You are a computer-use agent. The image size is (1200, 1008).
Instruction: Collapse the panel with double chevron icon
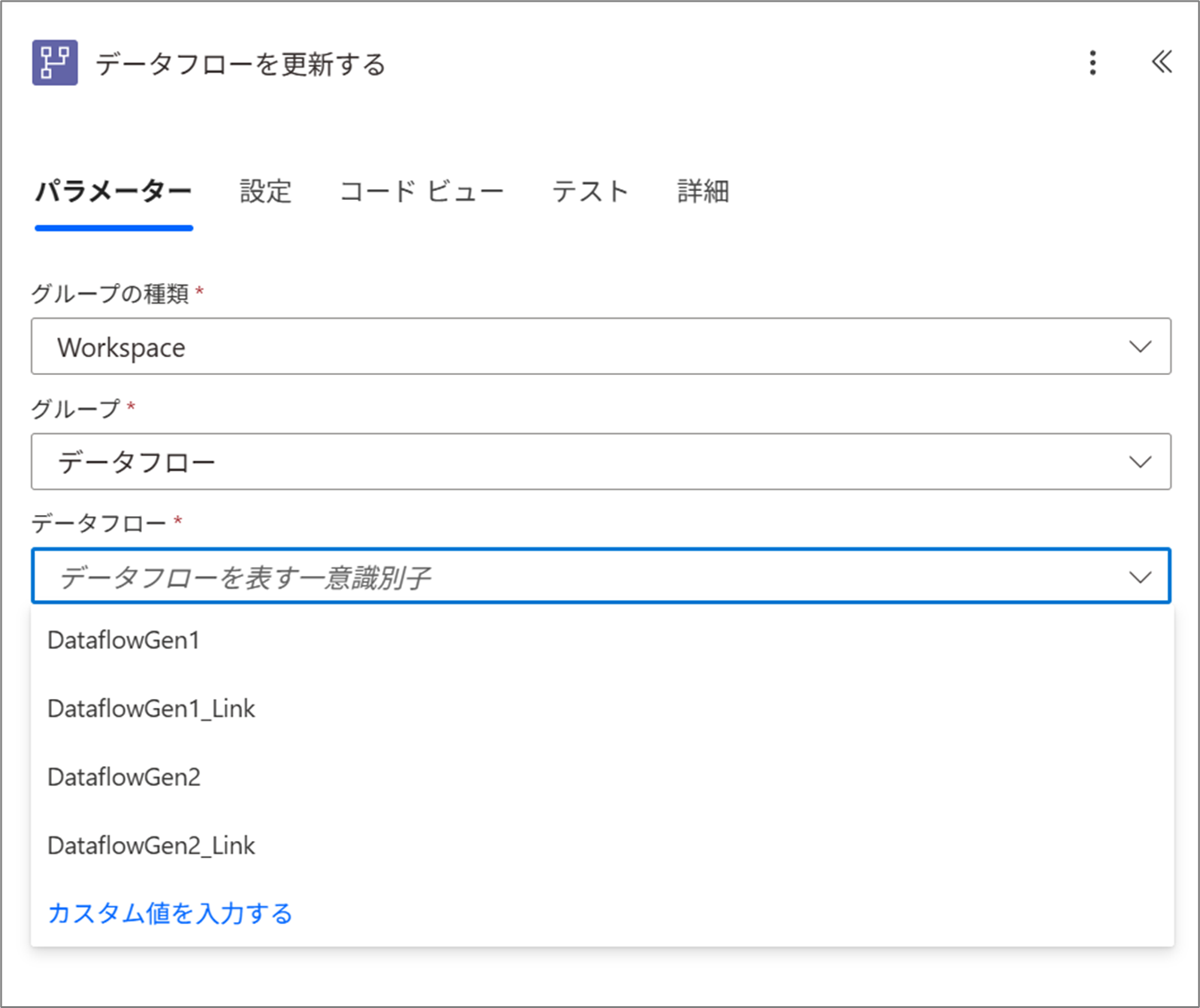click(x=1161, y=62)
